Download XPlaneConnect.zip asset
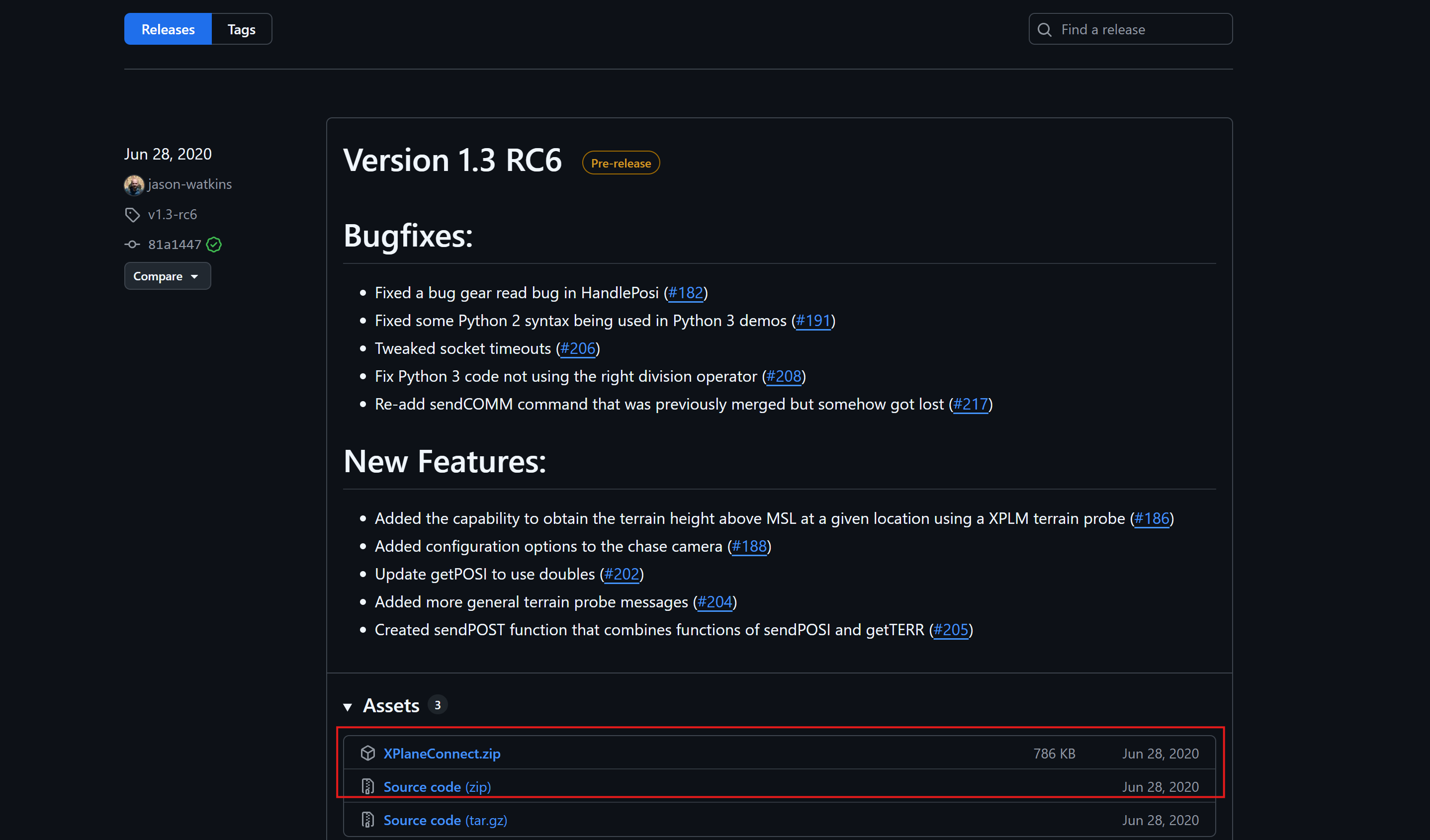 coord(442,753)
